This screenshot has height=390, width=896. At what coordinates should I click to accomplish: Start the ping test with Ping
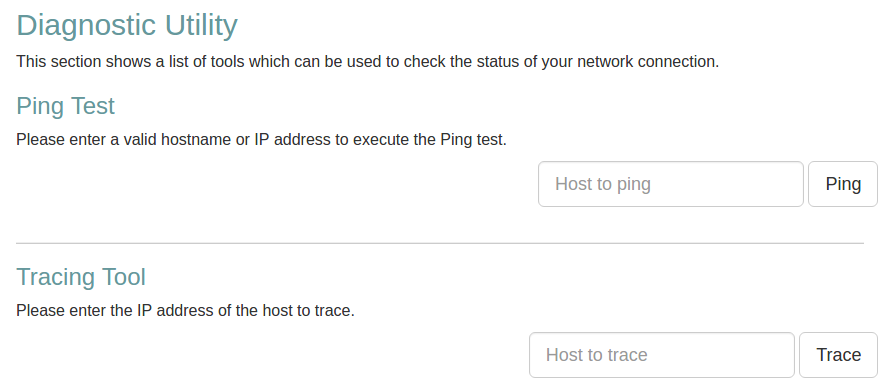click(843, 184)
